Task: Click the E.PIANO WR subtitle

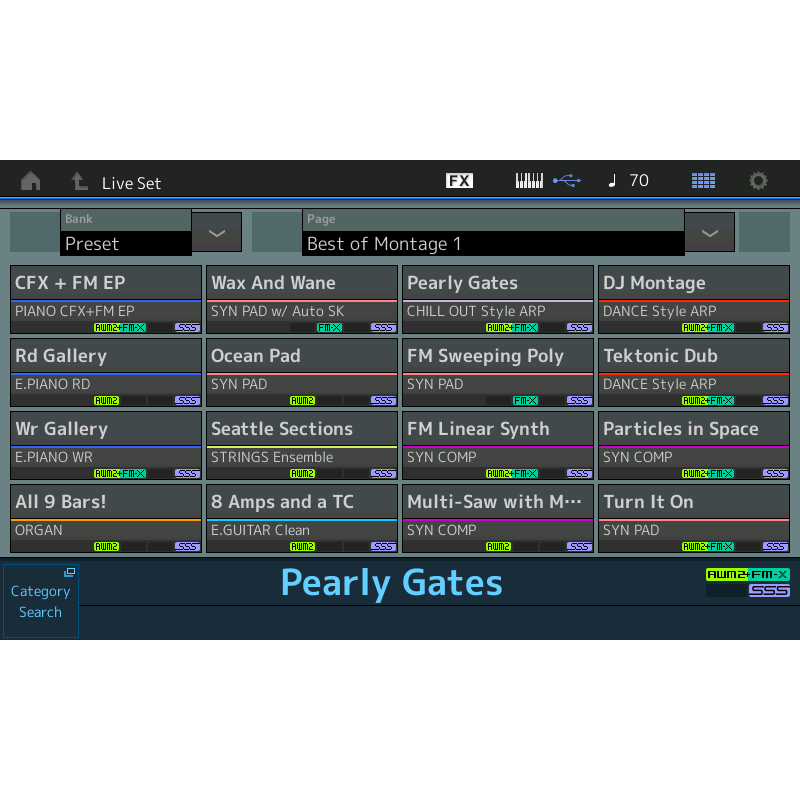Action: tap(54, 457)
